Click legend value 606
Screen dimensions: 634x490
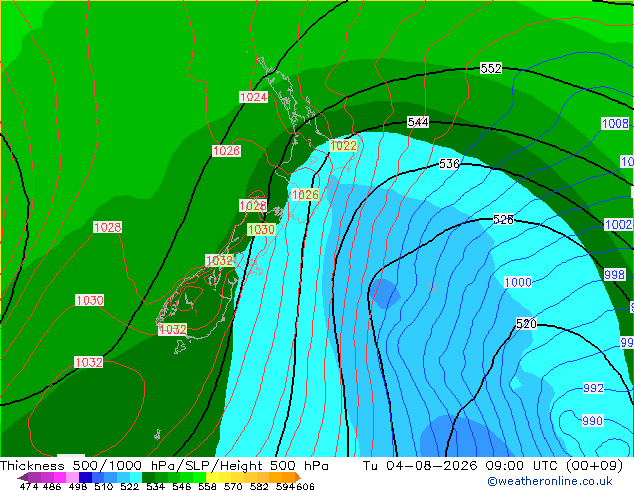pos(305,486)
